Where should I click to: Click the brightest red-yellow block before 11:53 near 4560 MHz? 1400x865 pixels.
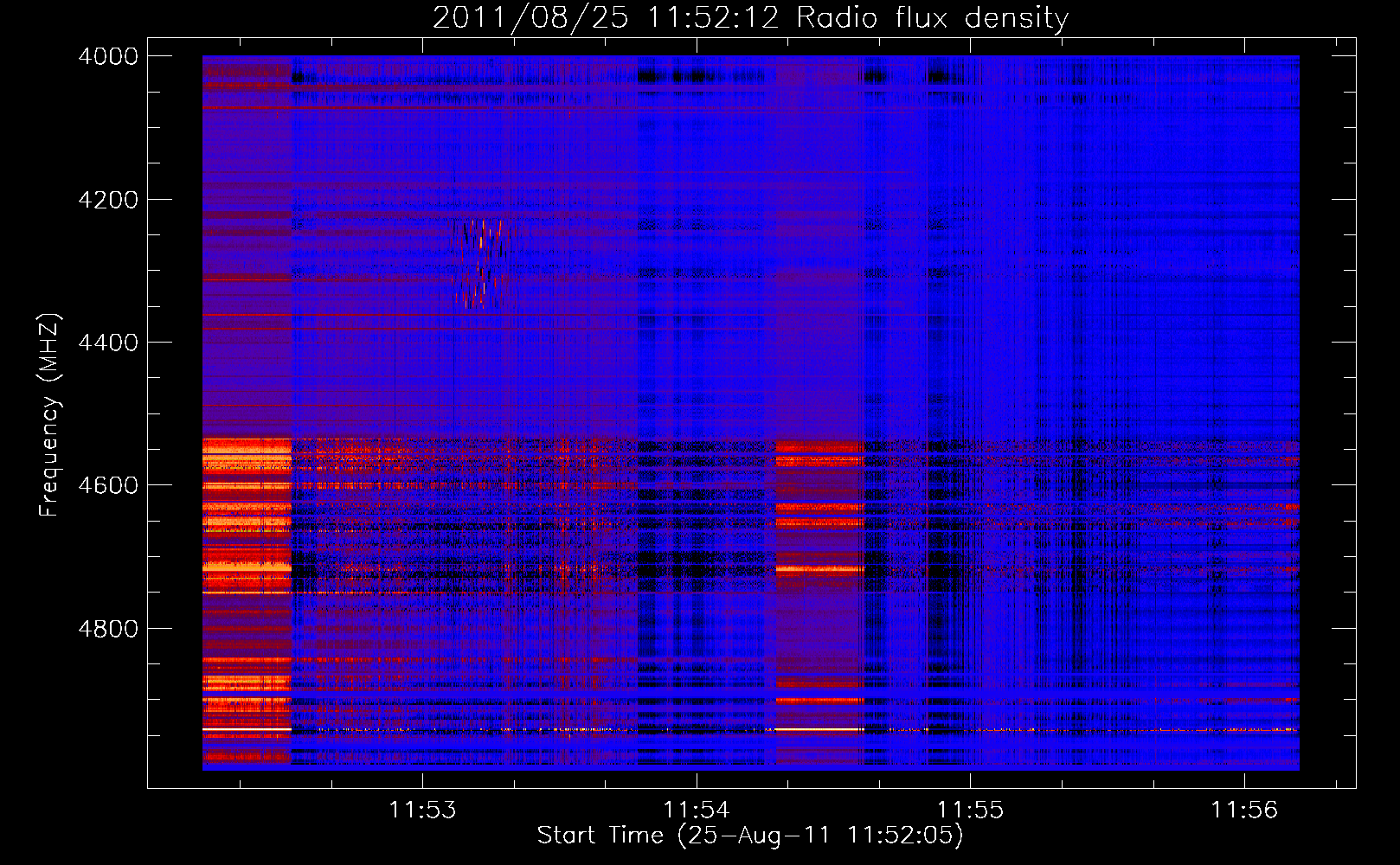coord(247,455)
